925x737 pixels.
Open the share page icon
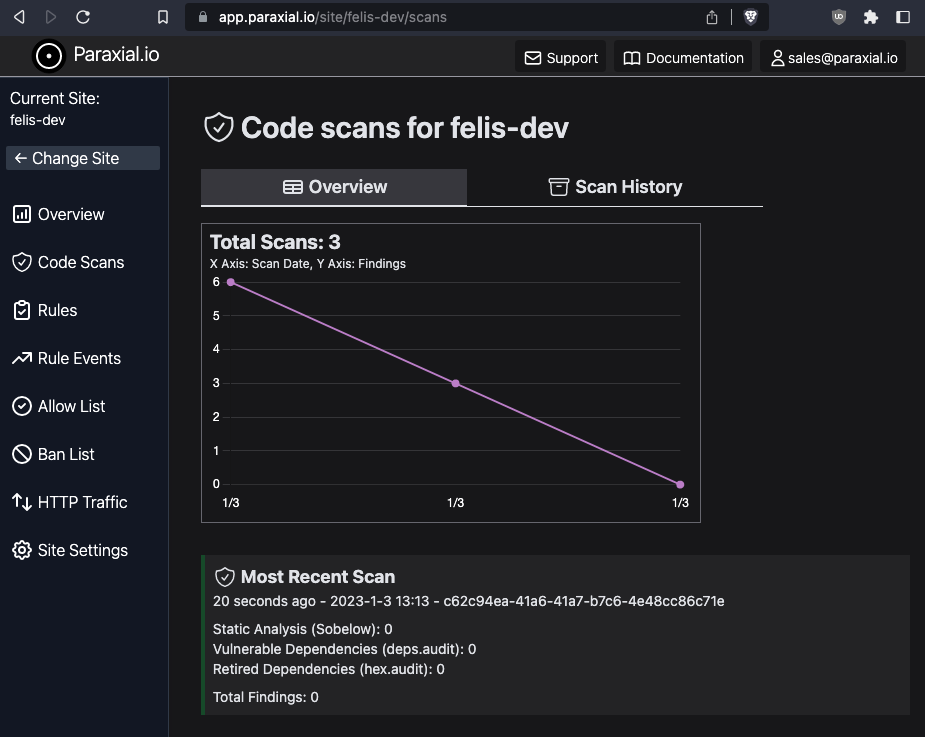(712, 17)
